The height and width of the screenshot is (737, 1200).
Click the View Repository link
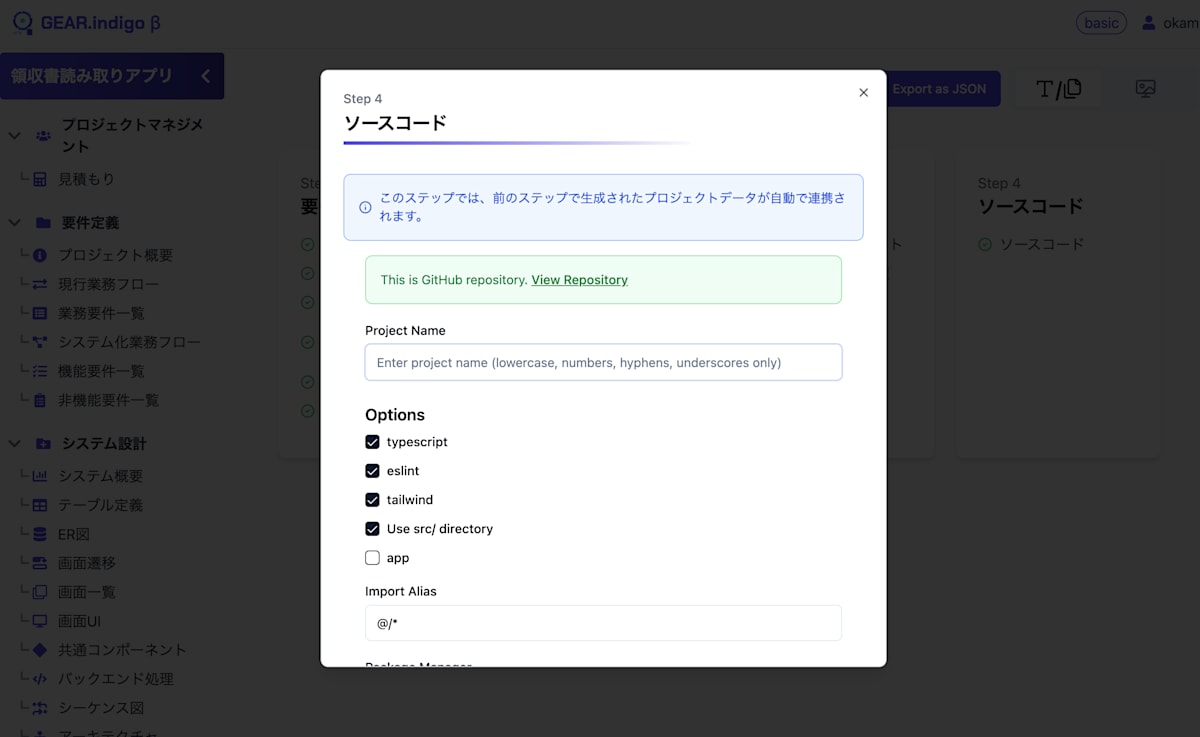pos(579,280)
